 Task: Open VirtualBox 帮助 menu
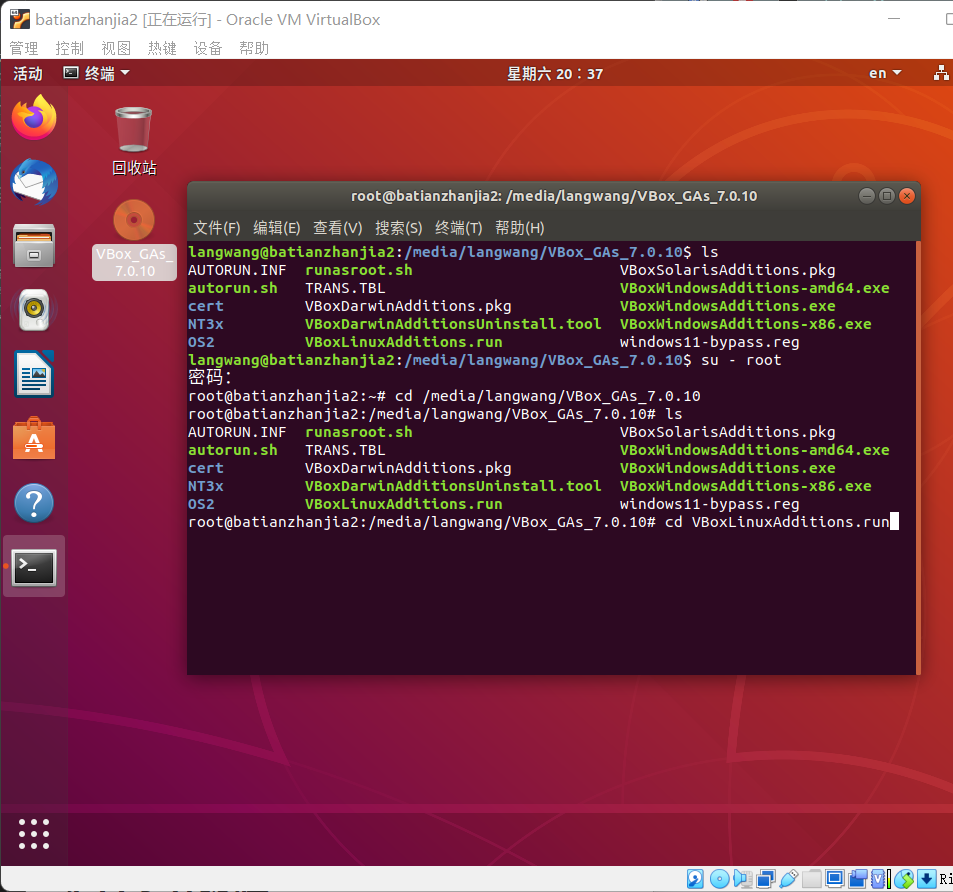[254, 48]
